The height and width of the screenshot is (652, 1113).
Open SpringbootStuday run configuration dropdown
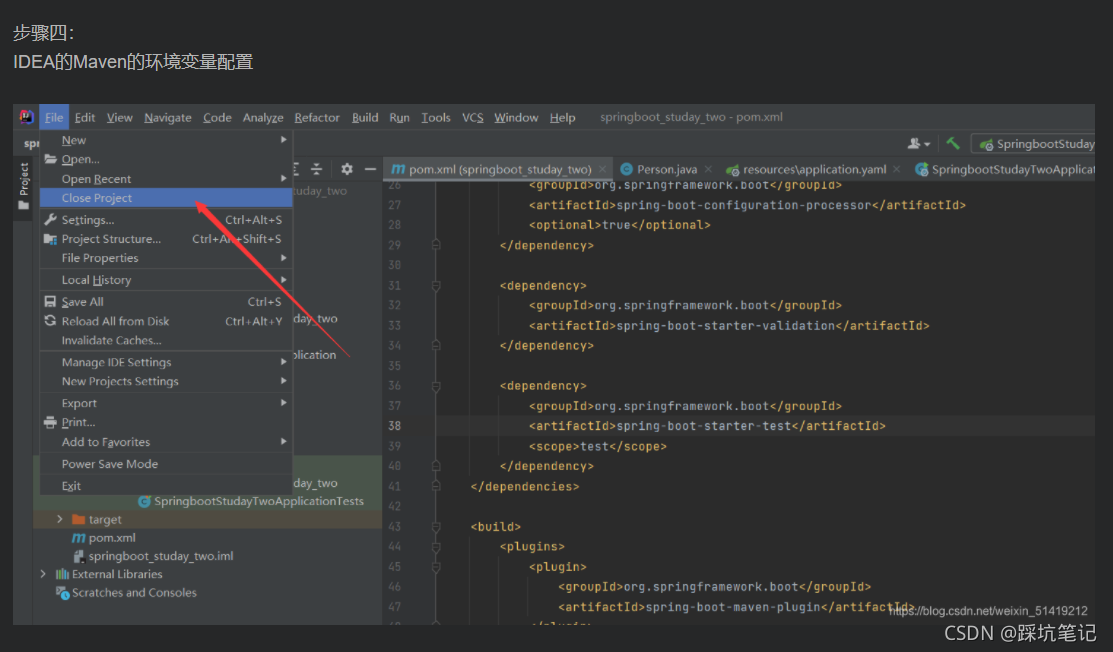pos(1033,144)
